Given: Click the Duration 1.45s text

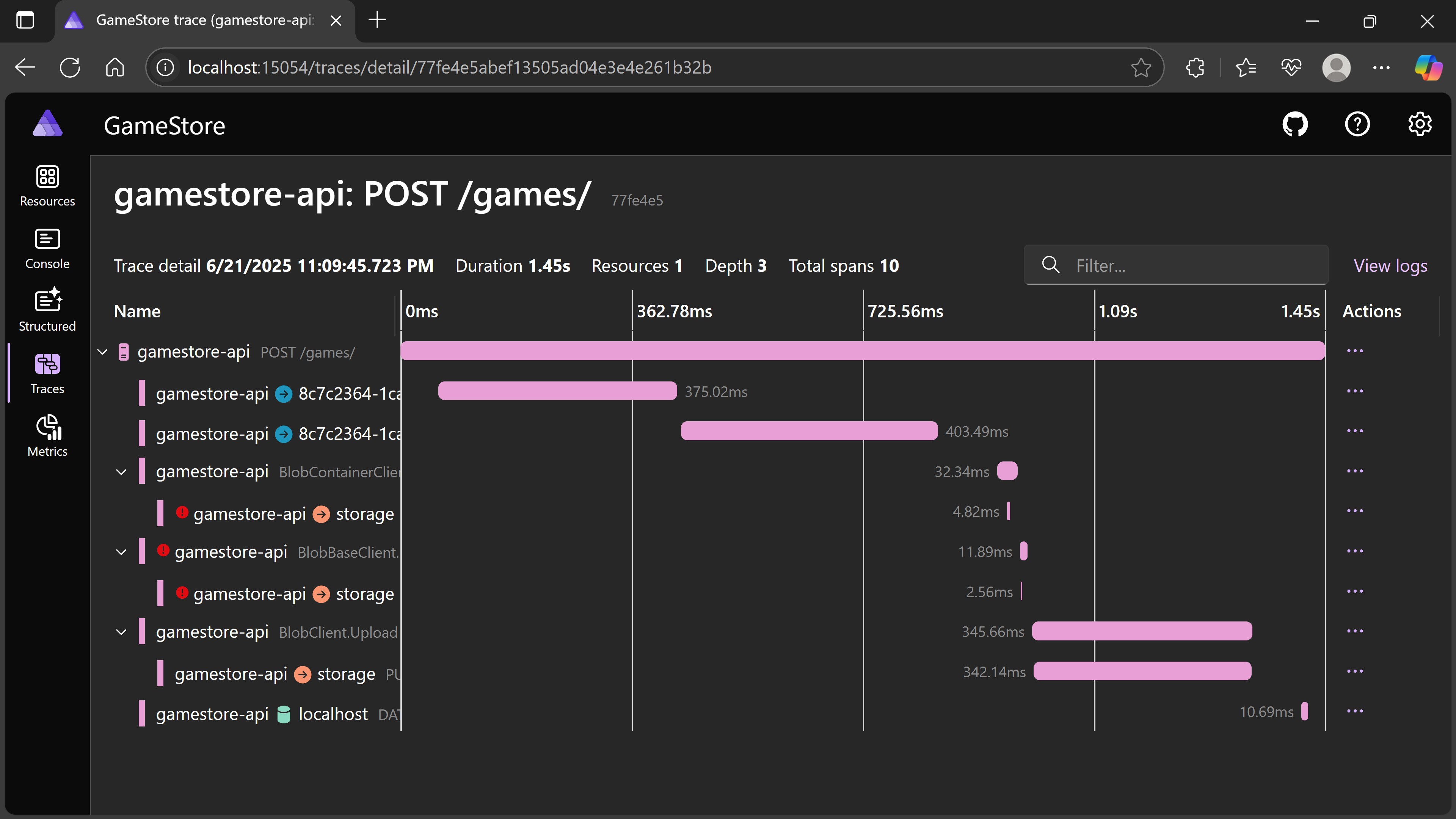Looking at the screenshot, I should pos(513,266).
